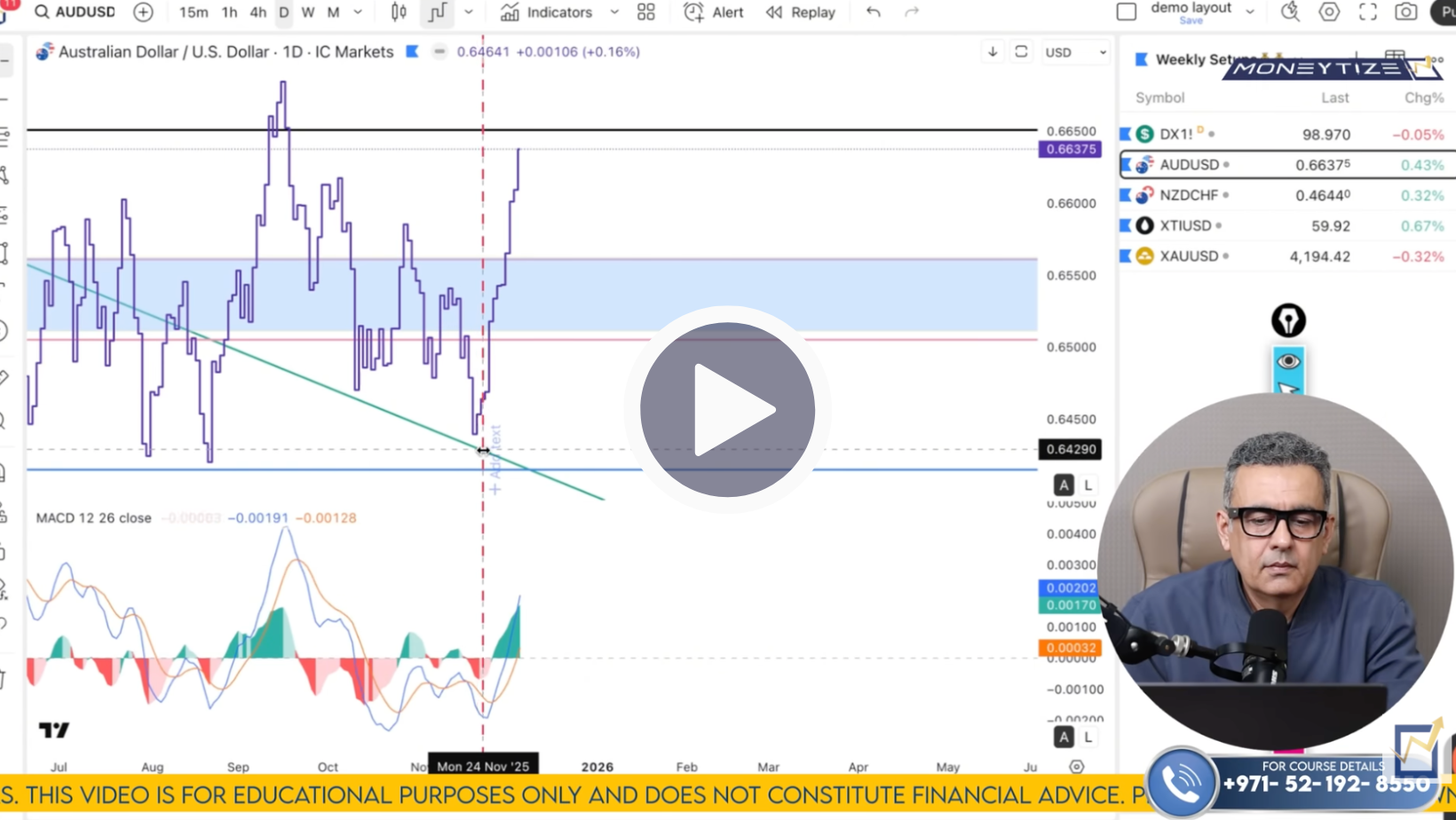The height and width of the screenshot is (820, 1456).
Task: Take a chart snapshot with the camera icon
Action: pos(1405,12)
